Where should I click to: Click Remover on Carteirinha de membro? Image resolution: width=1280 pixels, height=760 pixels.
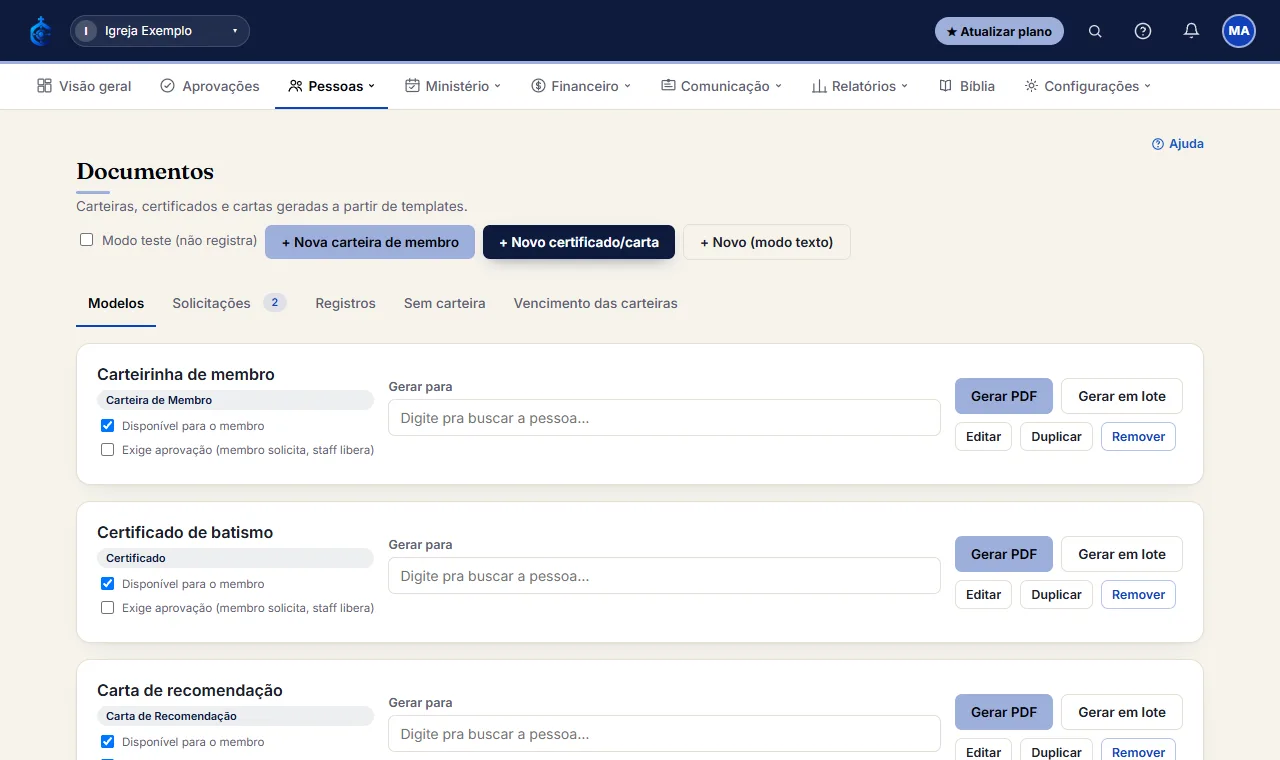click(x=1138, y=437)
